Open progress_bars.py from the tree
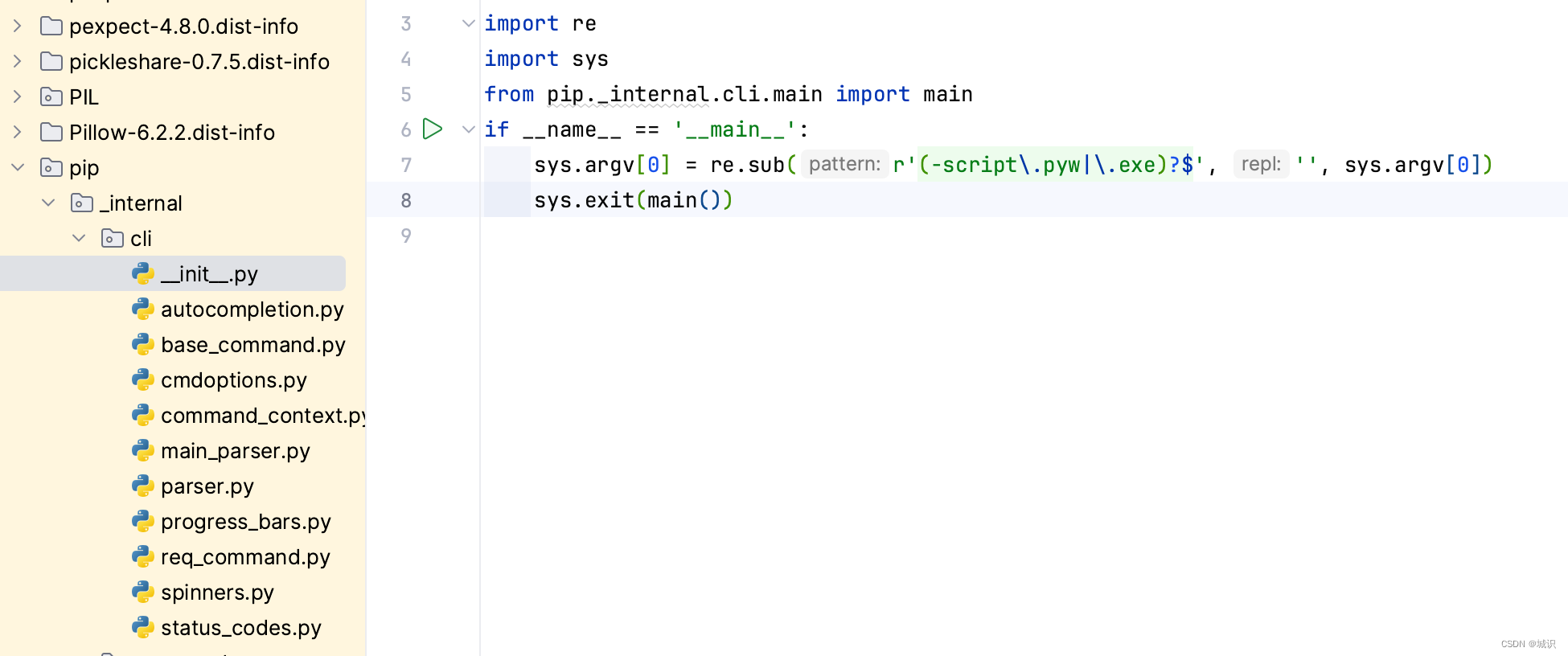The height and width of the screenshot is (656, 1568). (246, 522)
